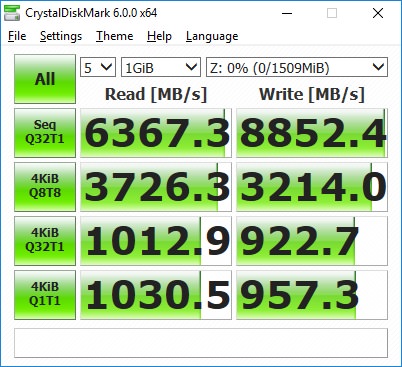Expand the 1GiB test size dropdown

point(161,67)
